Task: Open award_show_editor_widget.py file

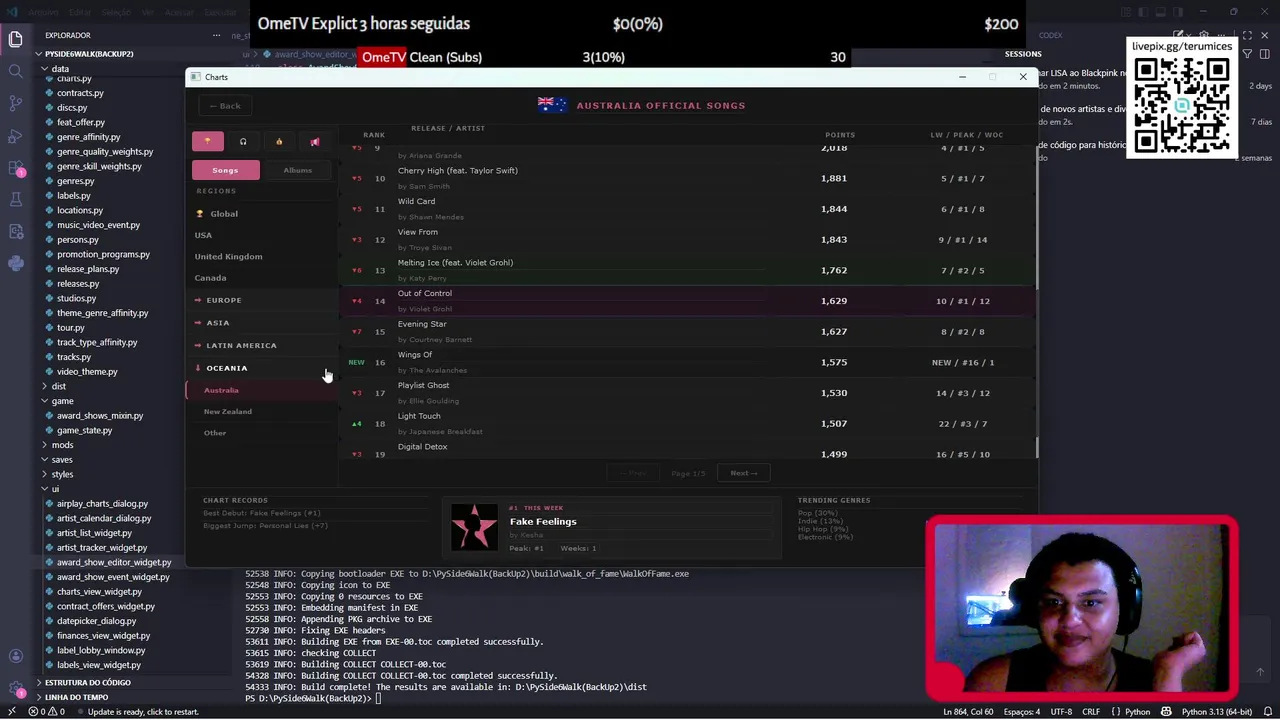Action: (113, 562)
